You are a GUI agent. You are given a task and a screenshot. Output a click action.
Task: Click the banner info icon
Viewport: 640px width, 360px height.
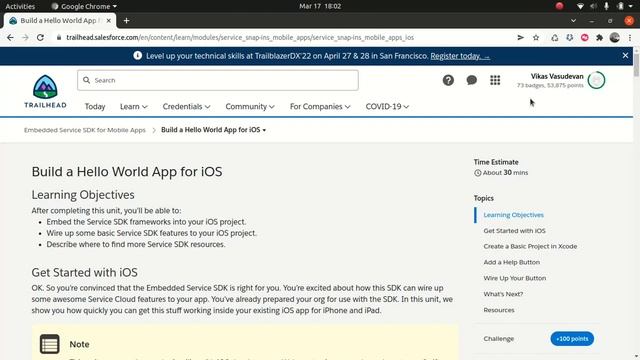138,56
